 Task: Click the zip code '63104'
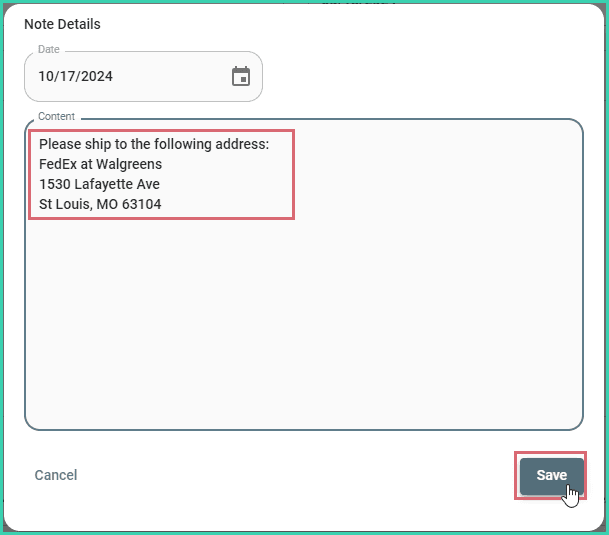pyautogui.click(x=142, y=204)
